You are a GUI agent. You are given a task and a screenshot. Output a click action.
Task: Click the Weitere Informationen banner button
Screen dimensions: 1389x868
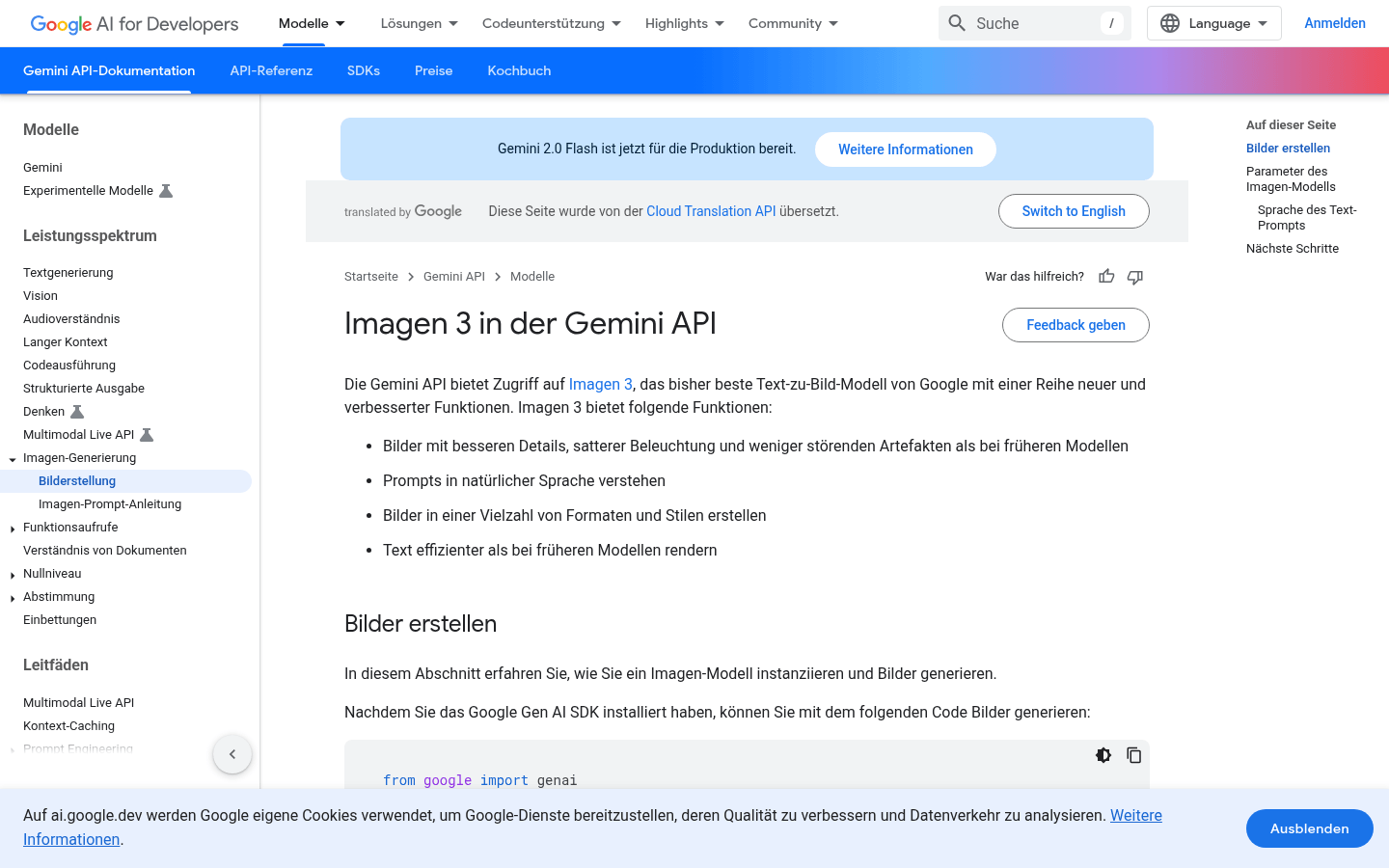tap(906, 149)
